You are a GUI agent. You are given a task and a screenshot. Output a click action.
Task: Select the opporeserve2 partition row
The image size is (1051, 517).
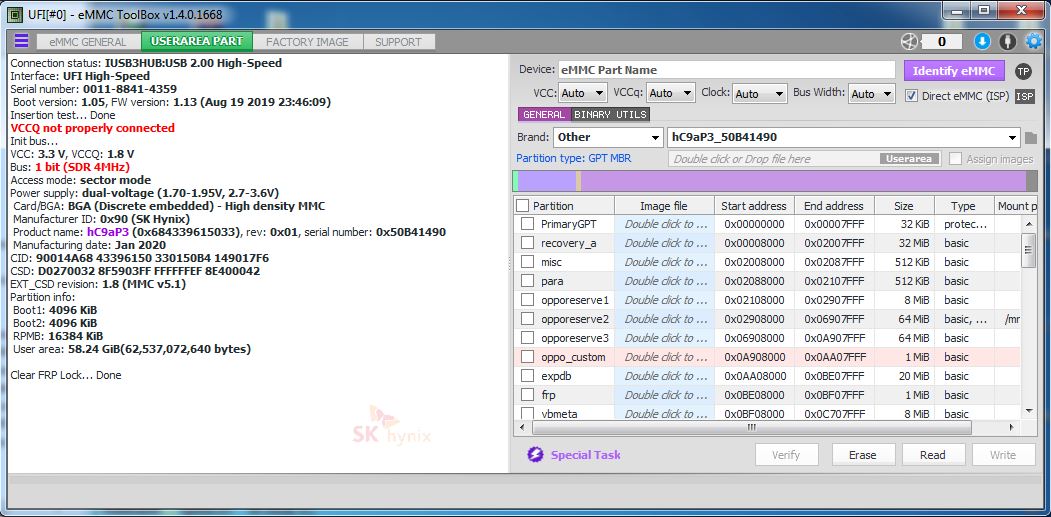(x=767, y=319)
